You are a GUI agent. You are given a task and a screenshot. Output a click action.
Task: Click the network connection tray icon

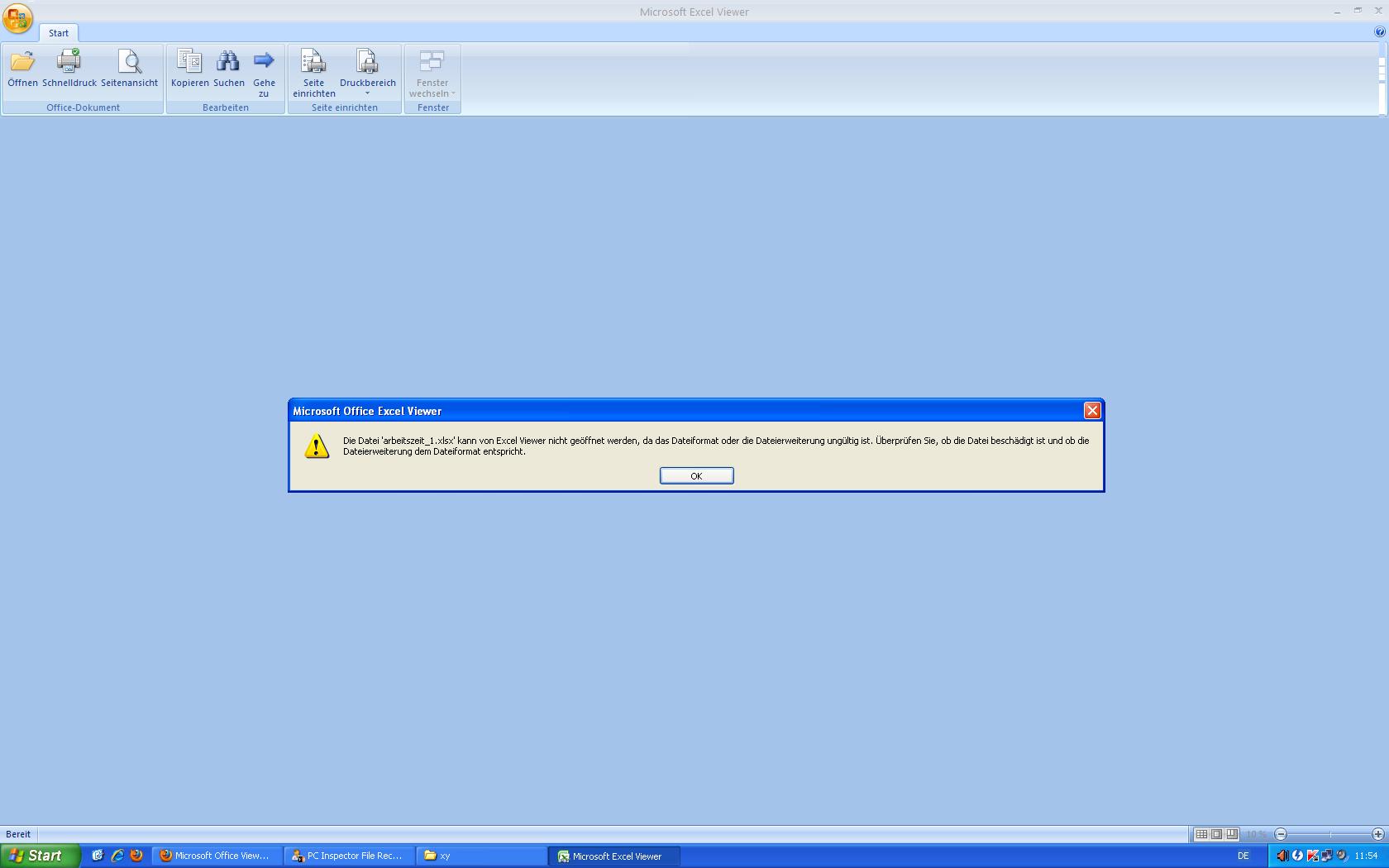pyautogui.click(x=1326, y=856)
